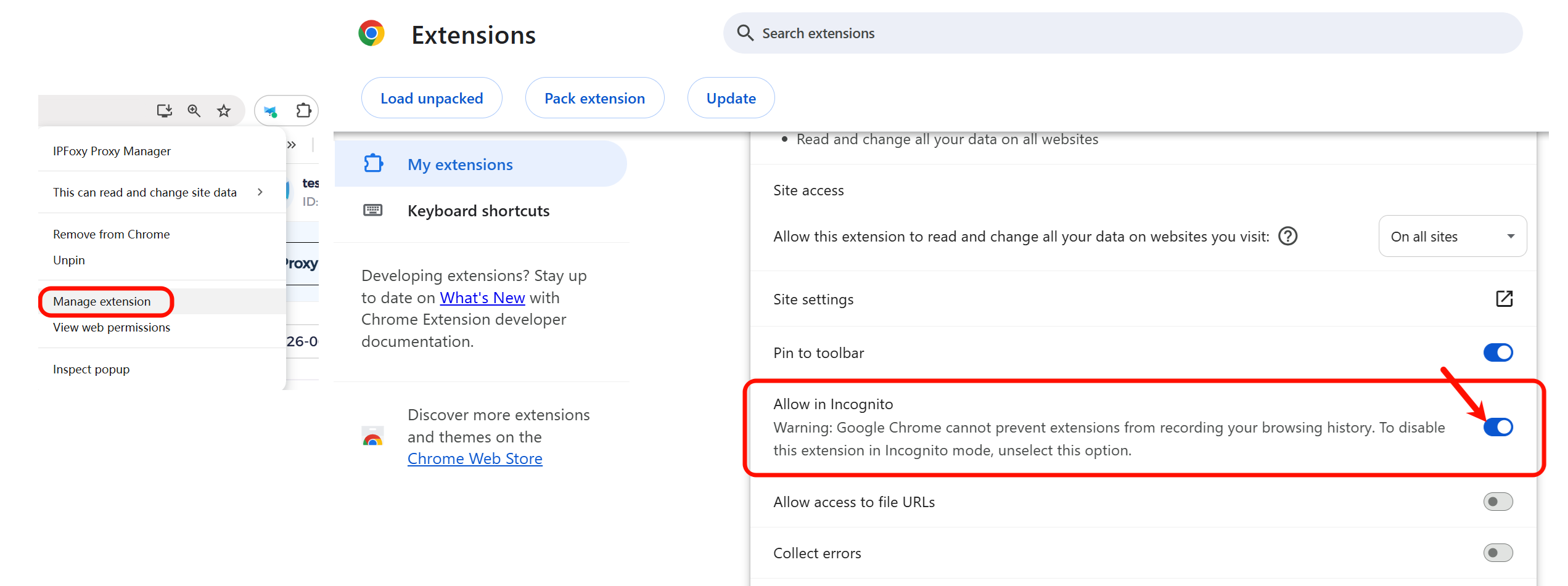
Task: Turn on the Collect errors switch
Action: [1498, 553]
